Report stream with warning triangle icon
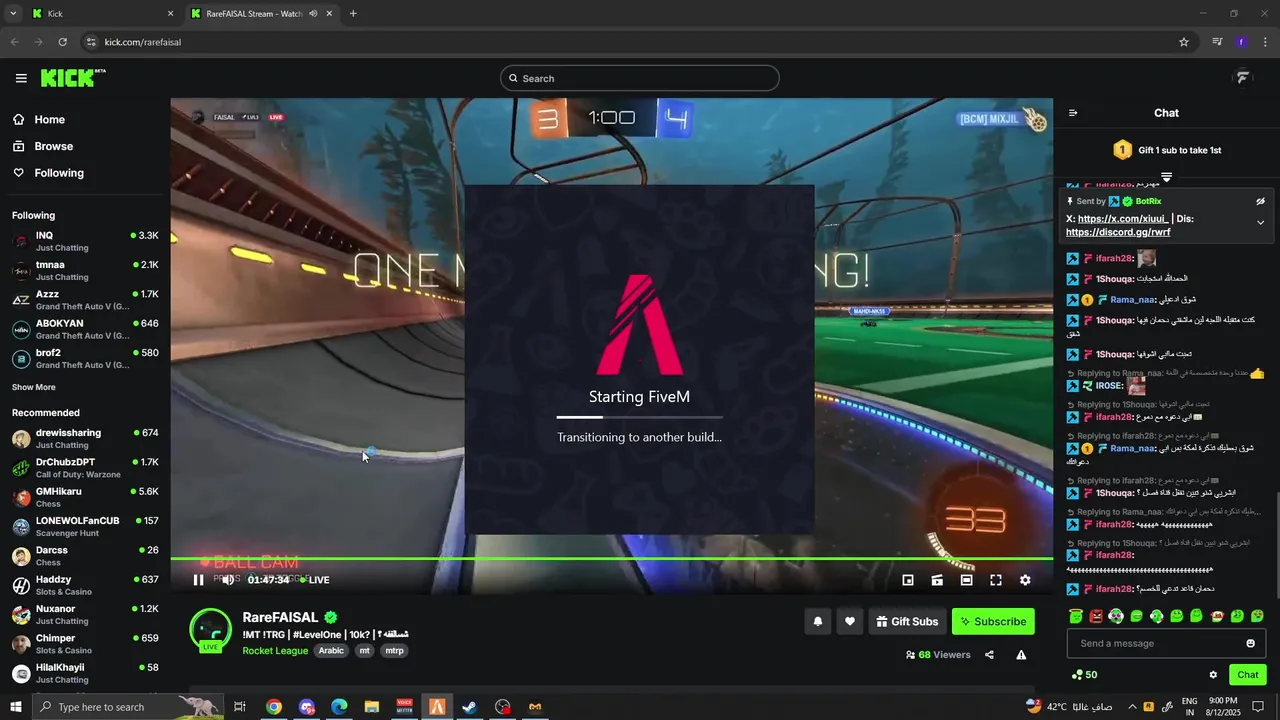Viewport: 1280px width, 720px height. point(1021,655)
